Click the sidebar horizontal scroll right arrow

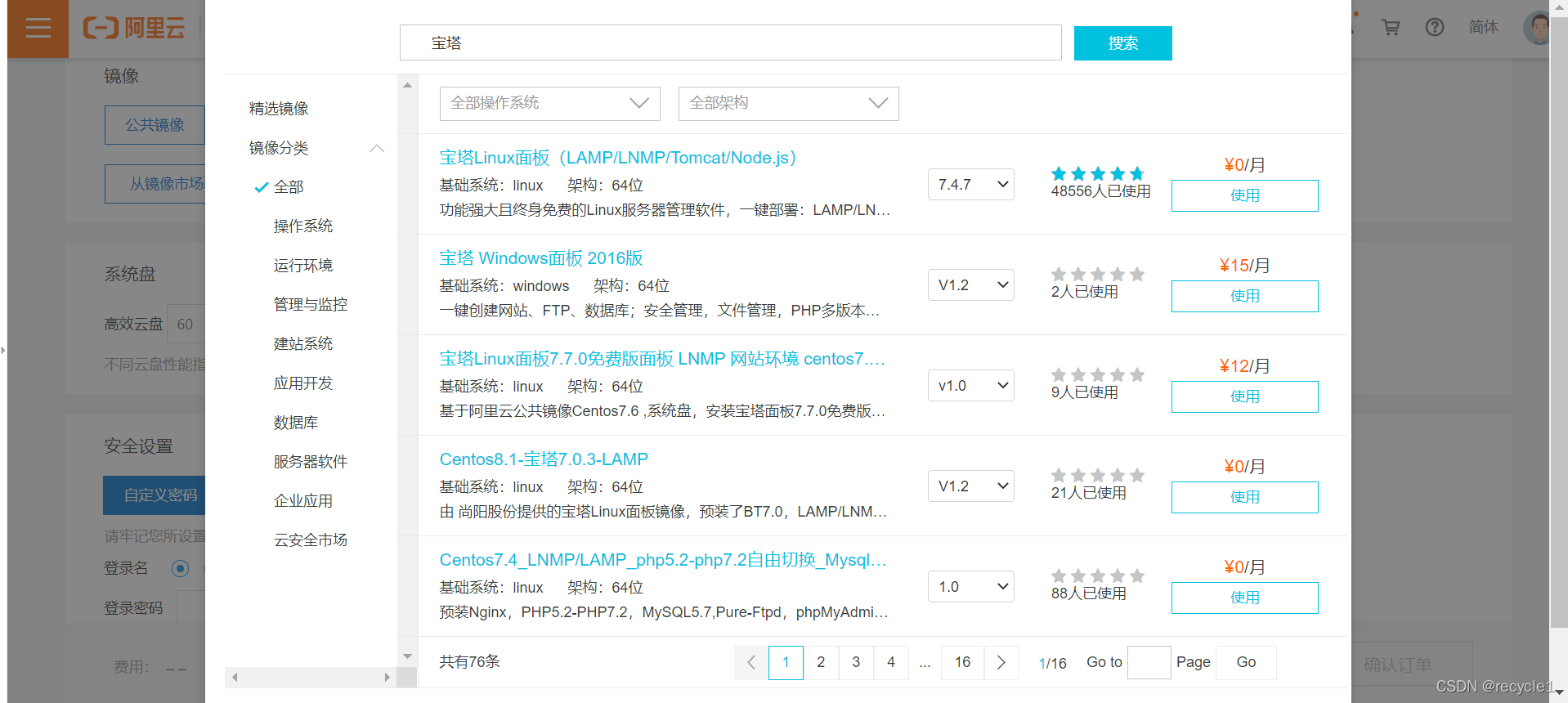[x=387, y=677]
